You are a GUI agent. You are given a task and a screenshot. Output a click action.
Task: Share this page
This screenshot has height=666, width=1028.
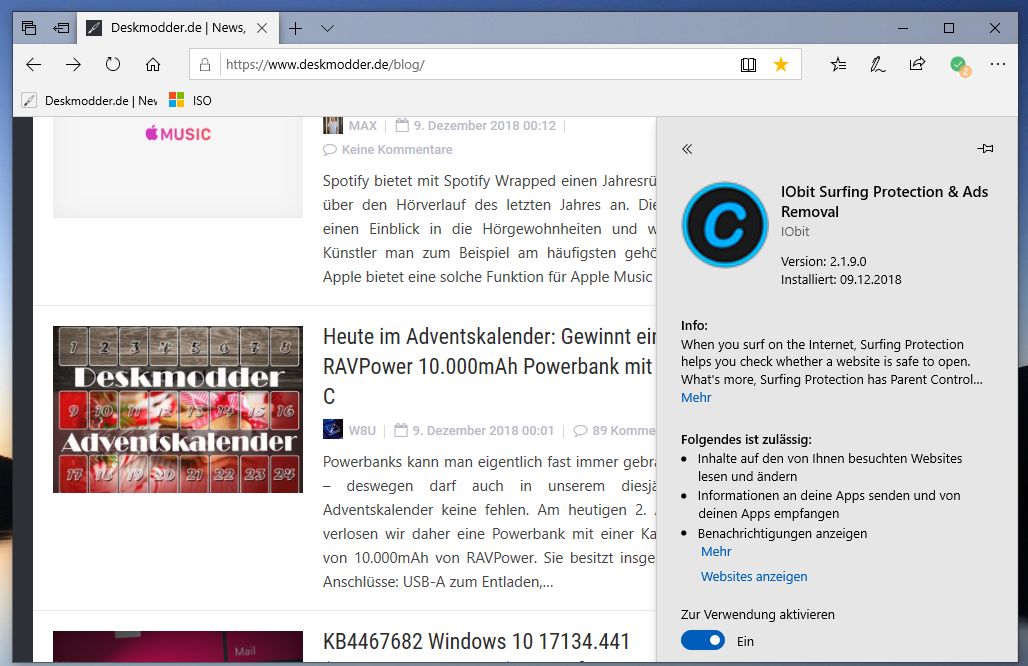(x=917, y=64)
